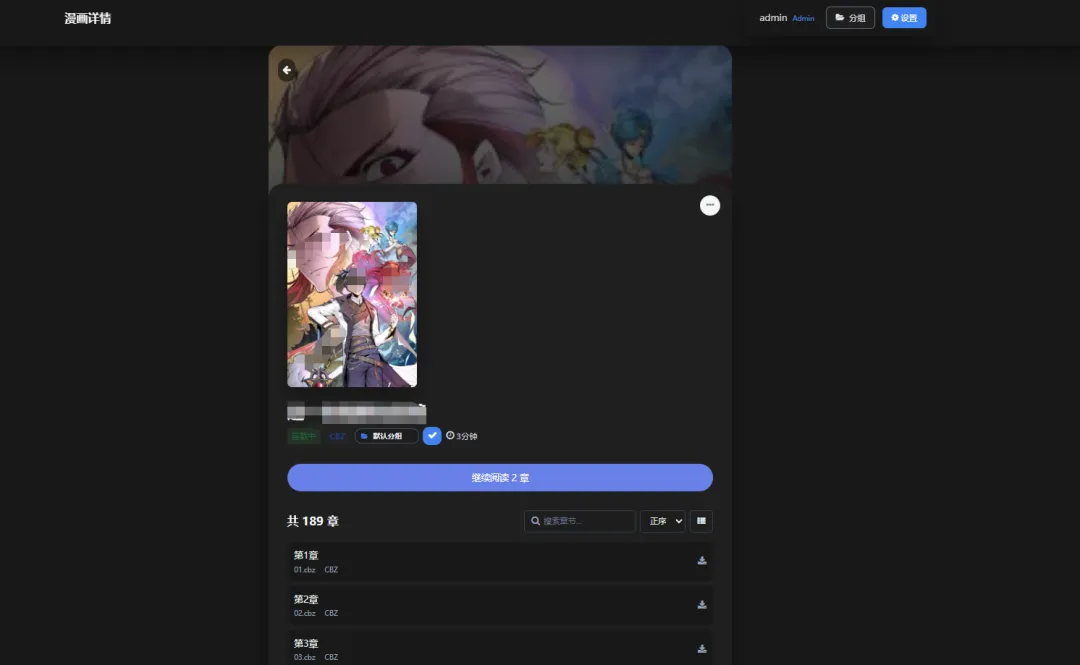Click the 3分钟 time label
The image size is (1080, 665).
[x=461, y=436]
